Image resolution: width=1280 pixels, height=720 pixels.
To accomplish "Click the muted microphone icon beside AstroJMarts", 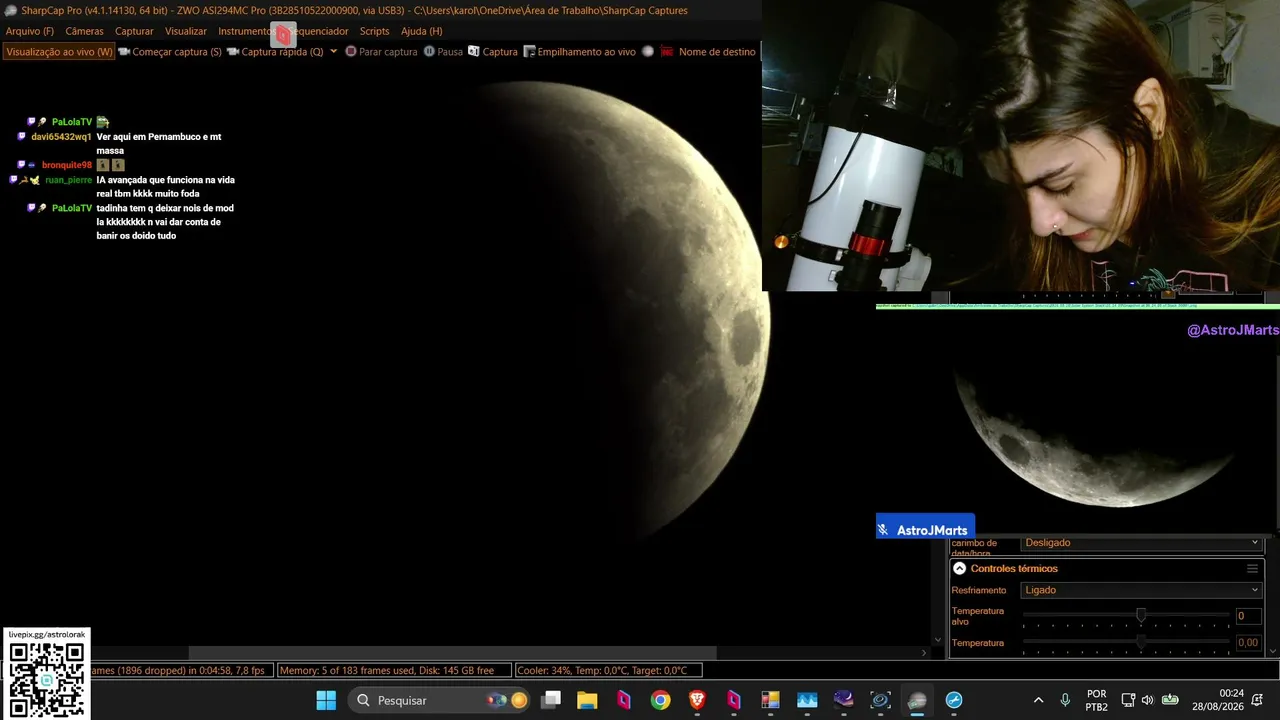I will pyautogui.click(x=883, y=530).
